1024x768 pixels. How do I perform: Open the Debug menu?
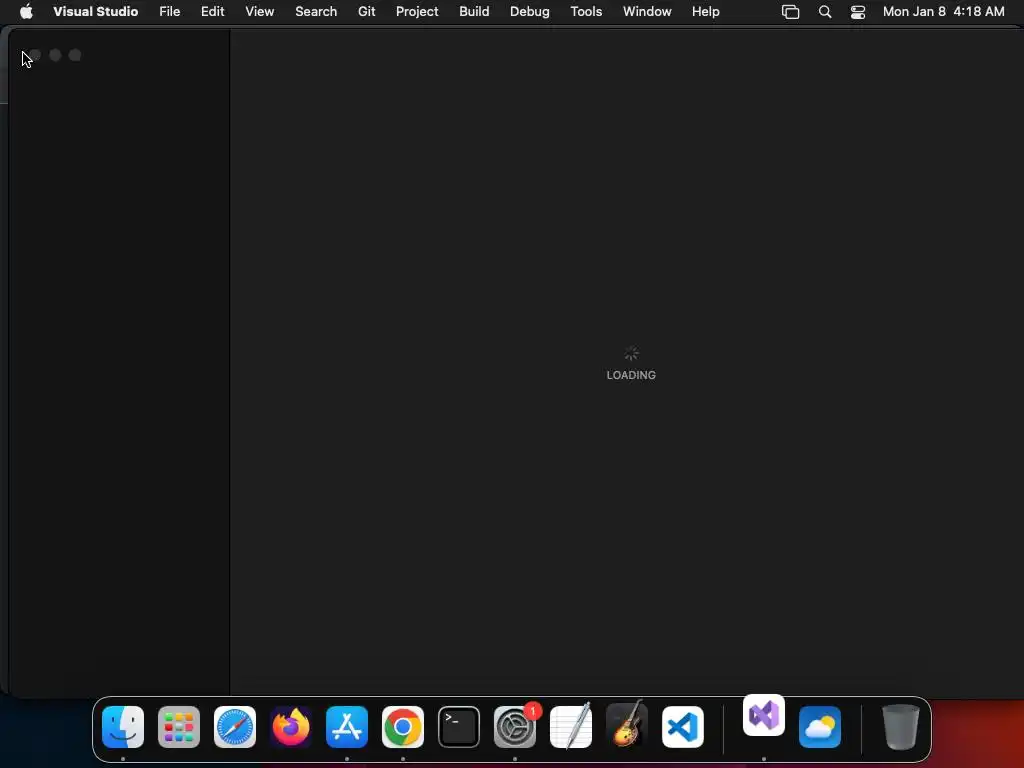click(530, 12)
